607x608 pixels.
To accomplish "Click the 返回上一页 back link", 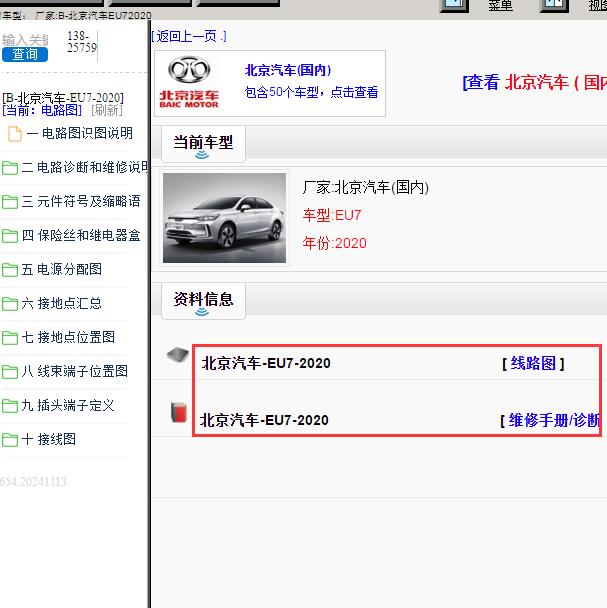I will [x=188, y=36].
